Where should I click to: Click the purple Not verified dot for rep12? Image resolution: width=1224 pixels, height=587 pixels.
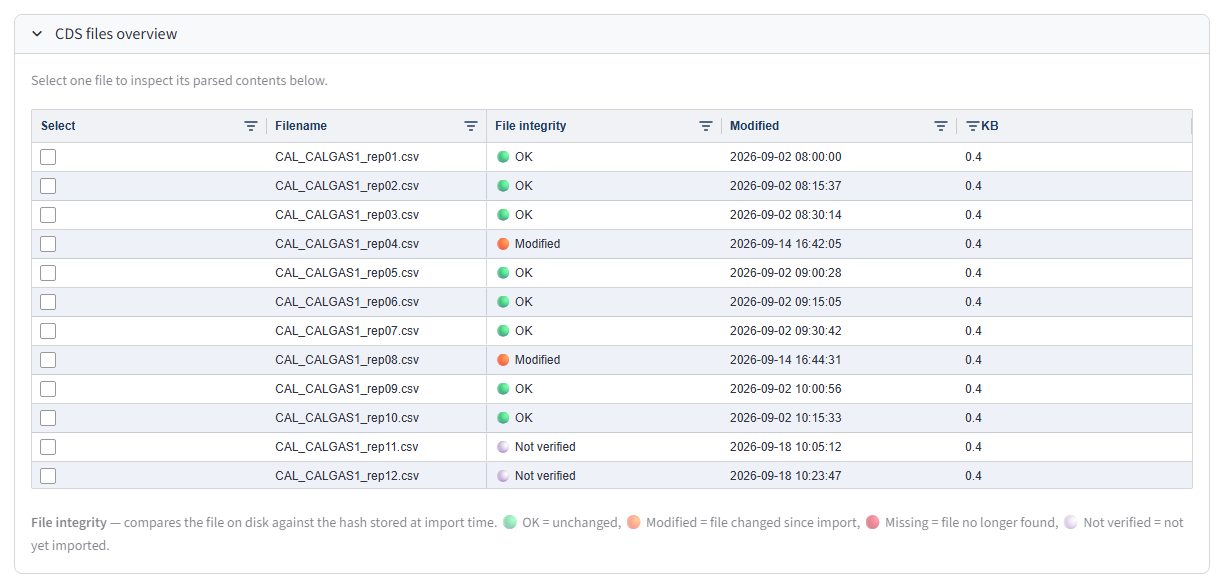[x=503, y=476]
